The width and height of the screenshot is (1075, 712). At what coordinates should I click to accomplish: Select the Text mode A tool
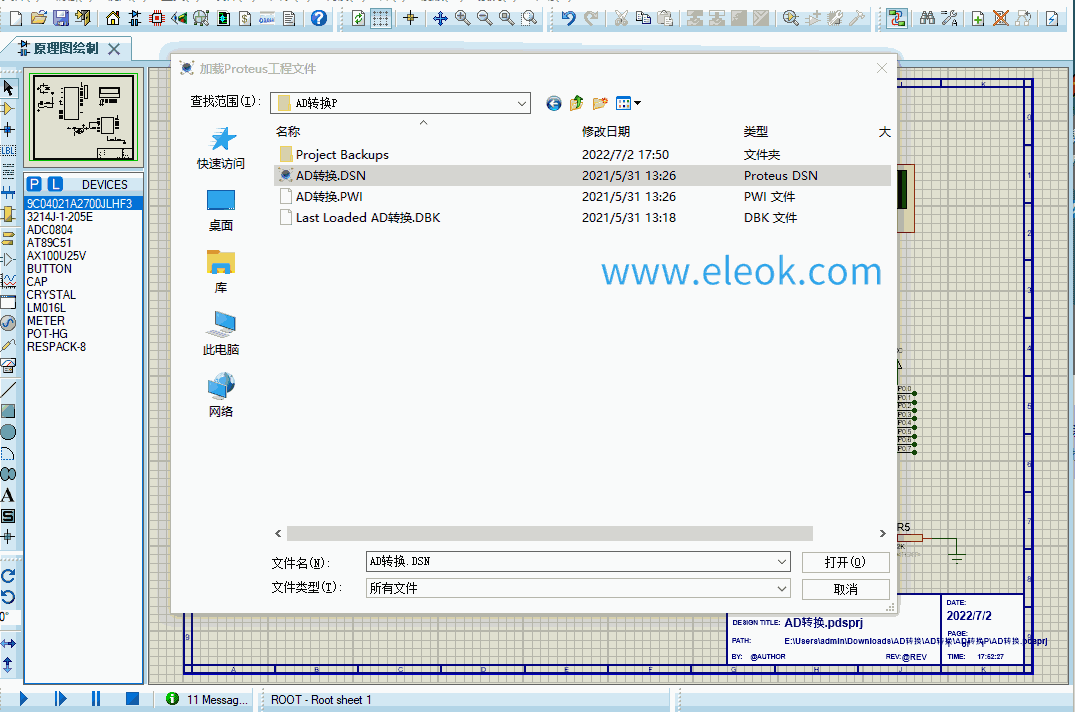click(x=8, y=495)
